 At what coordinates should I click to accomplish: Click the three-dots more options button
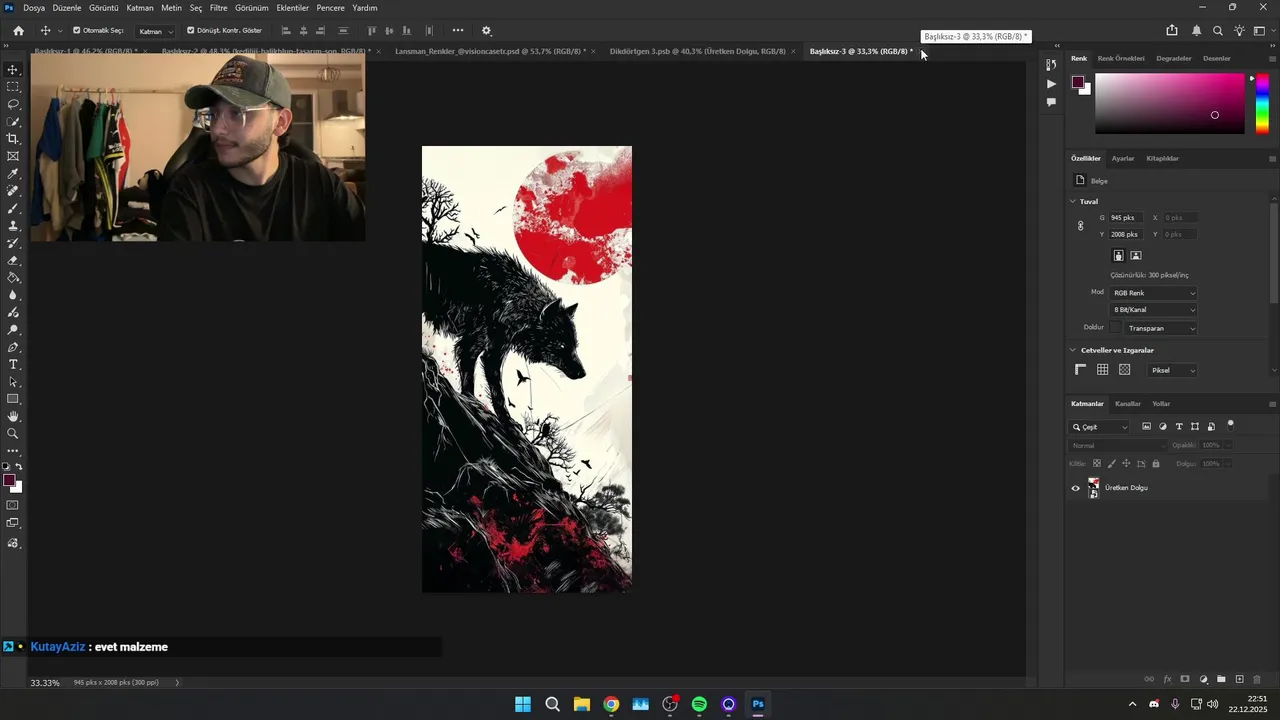coord(458,30)
